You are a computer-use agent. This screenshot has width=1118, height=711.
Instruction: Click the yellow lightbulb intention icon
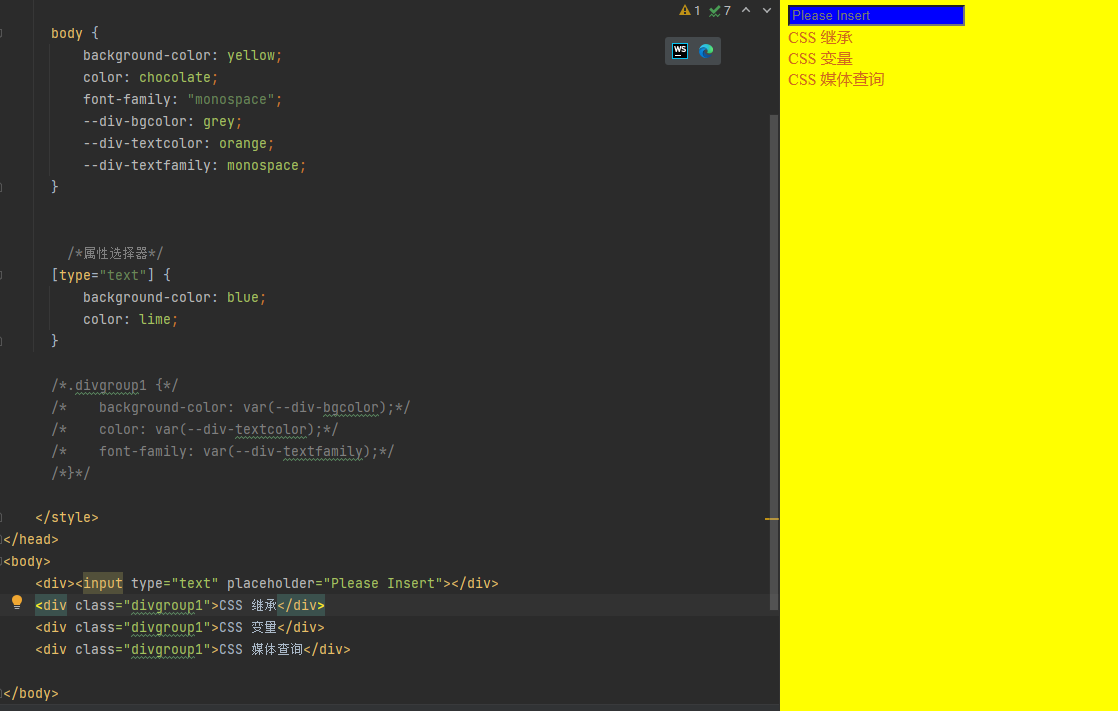click(17, 603)
